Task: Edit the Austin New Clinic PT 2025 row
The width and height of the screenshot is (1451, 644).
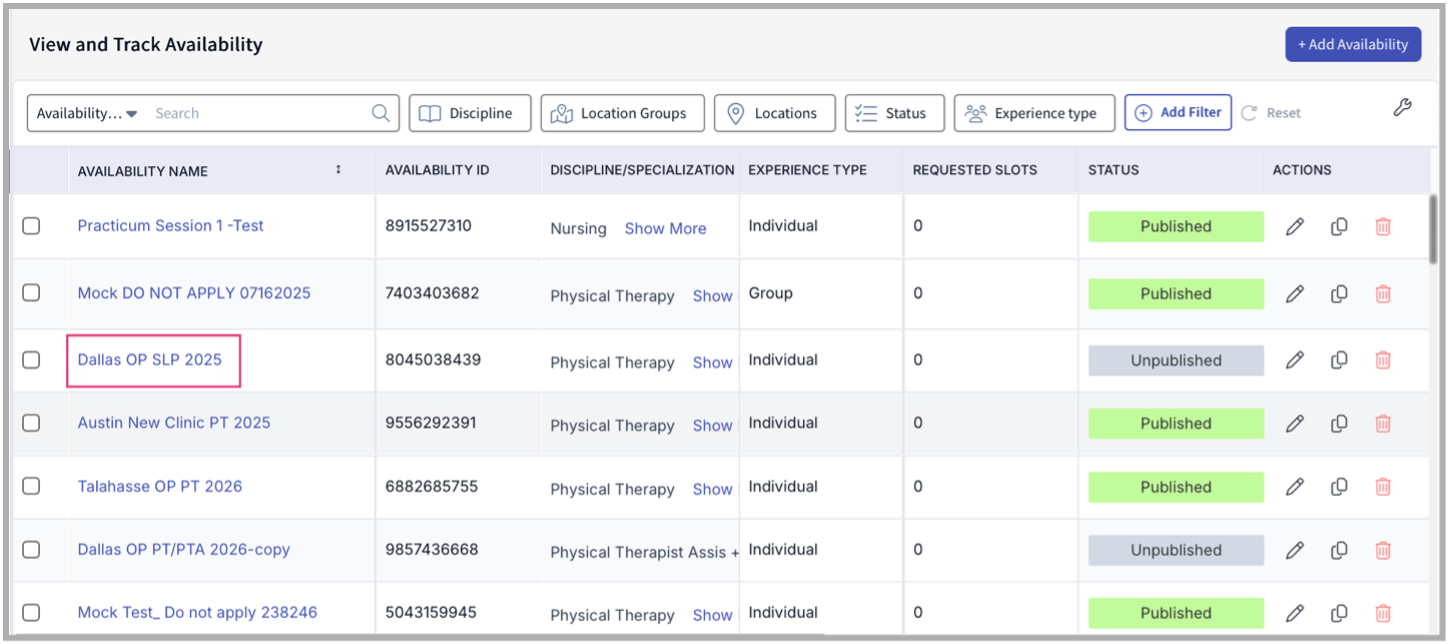Action: [1294, 424]
